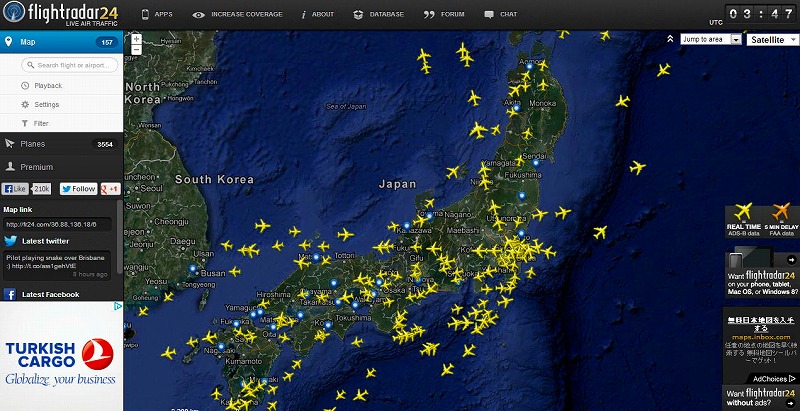
Task: Zoom in with the map plus button
Action: coord(136,39)
